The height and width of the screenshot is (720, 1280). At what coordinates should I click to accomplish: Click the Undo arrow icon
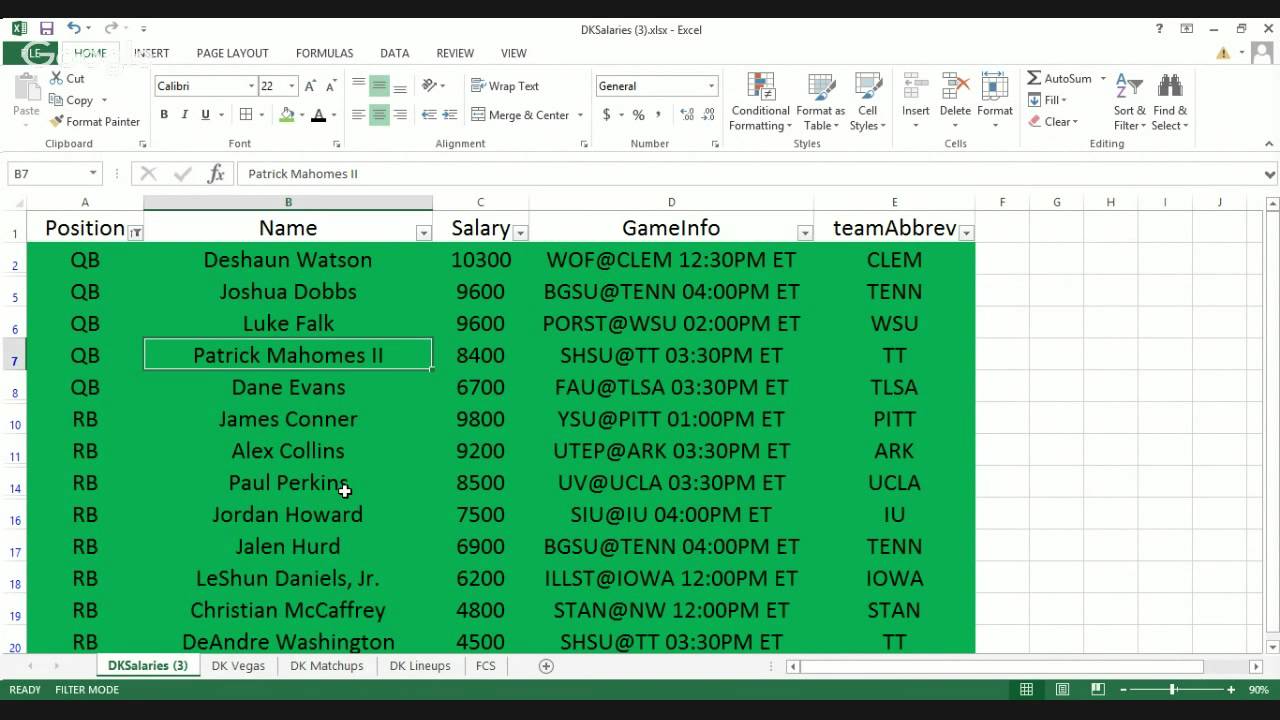point(73,29)
